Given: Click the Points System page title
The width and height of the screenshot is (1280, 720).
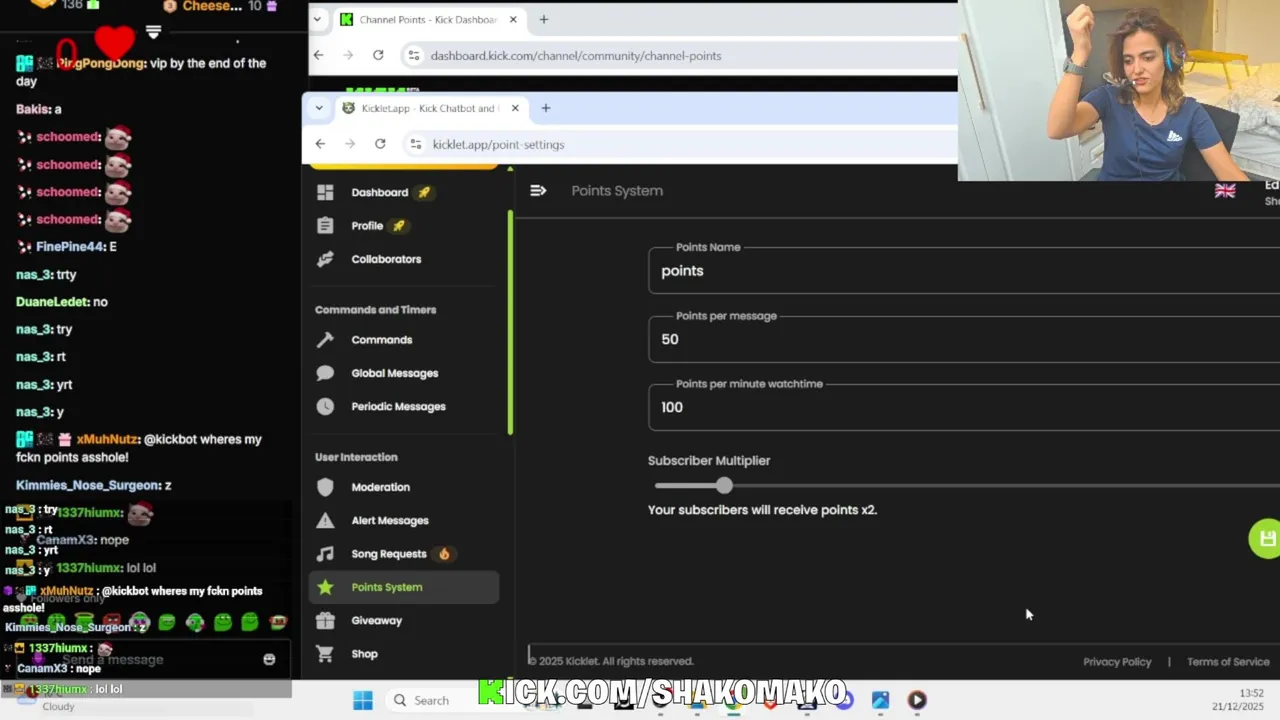Looking at the screenshot, I should click(x=617, y=191).
